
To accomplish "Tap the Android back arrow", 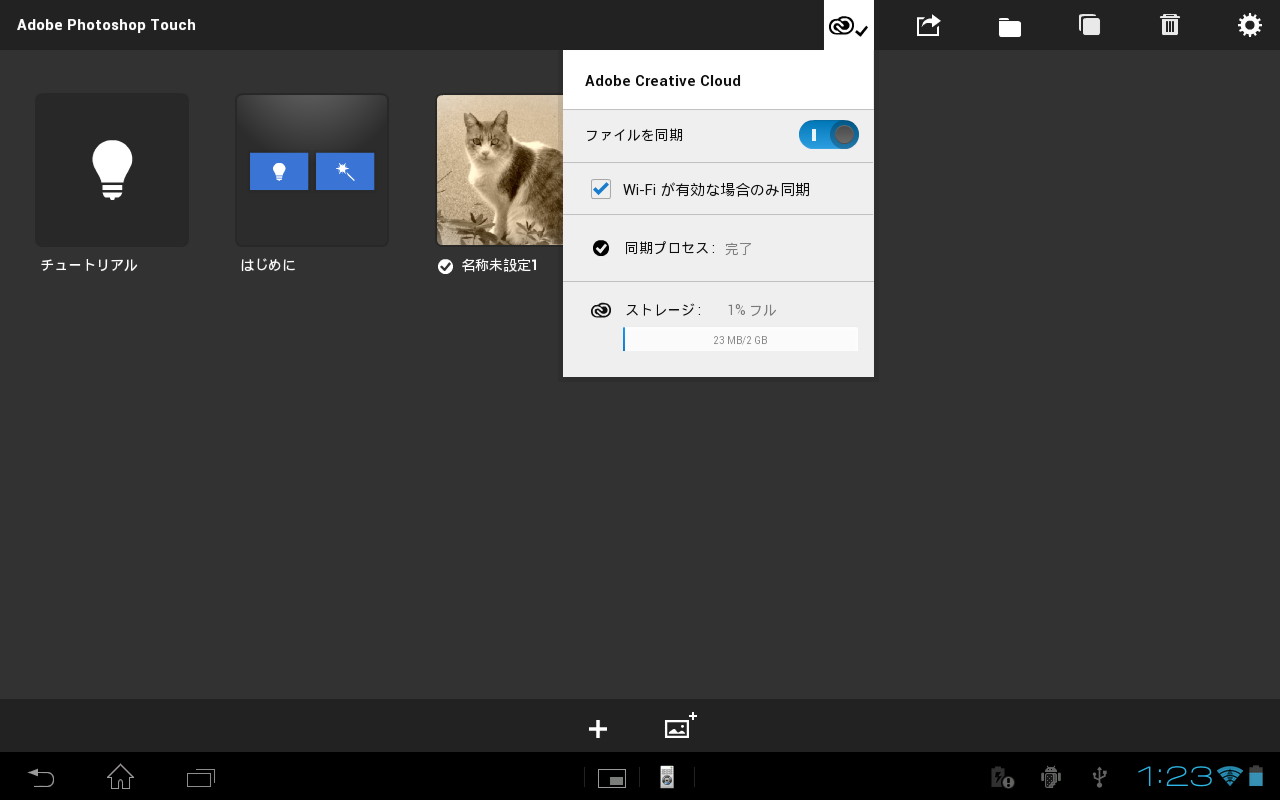I will (x=41, y=777).
